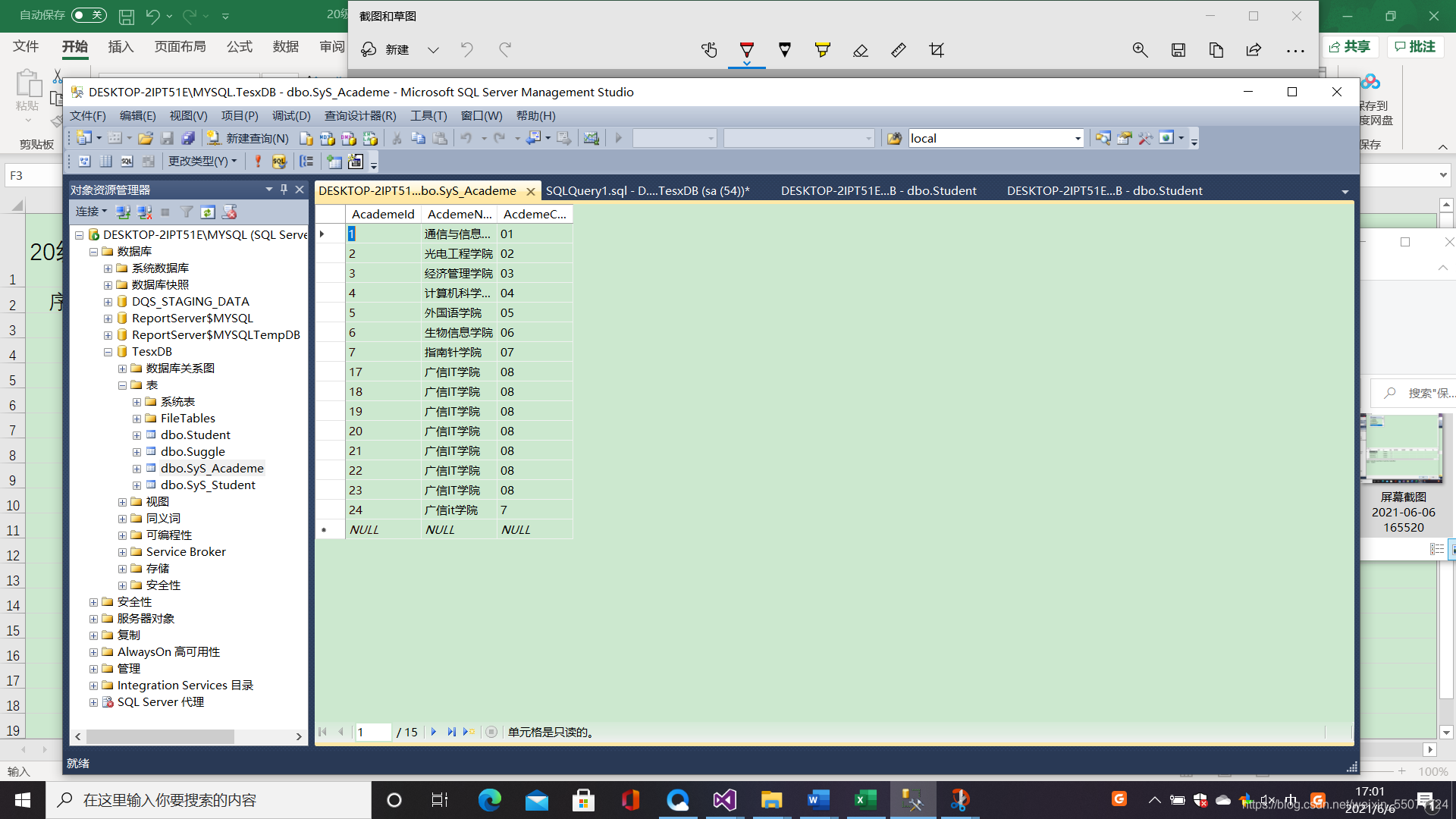Screen dimensions: 1456x819
Task: Open the Change Type (更改类型) dropdown
Action: 202,161
